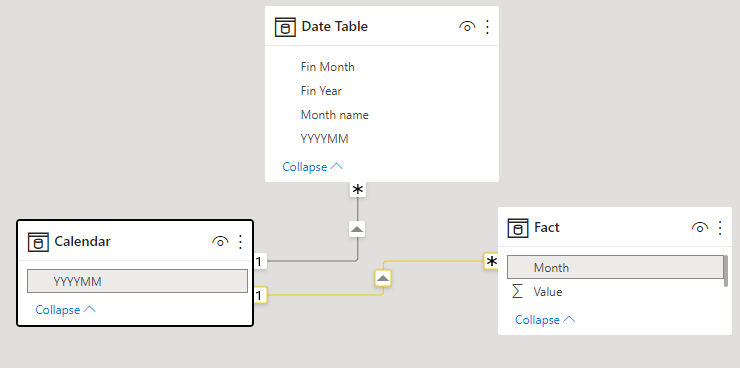
Task: Click the Fact table field list scrollbar
Action: click(726, 271)
